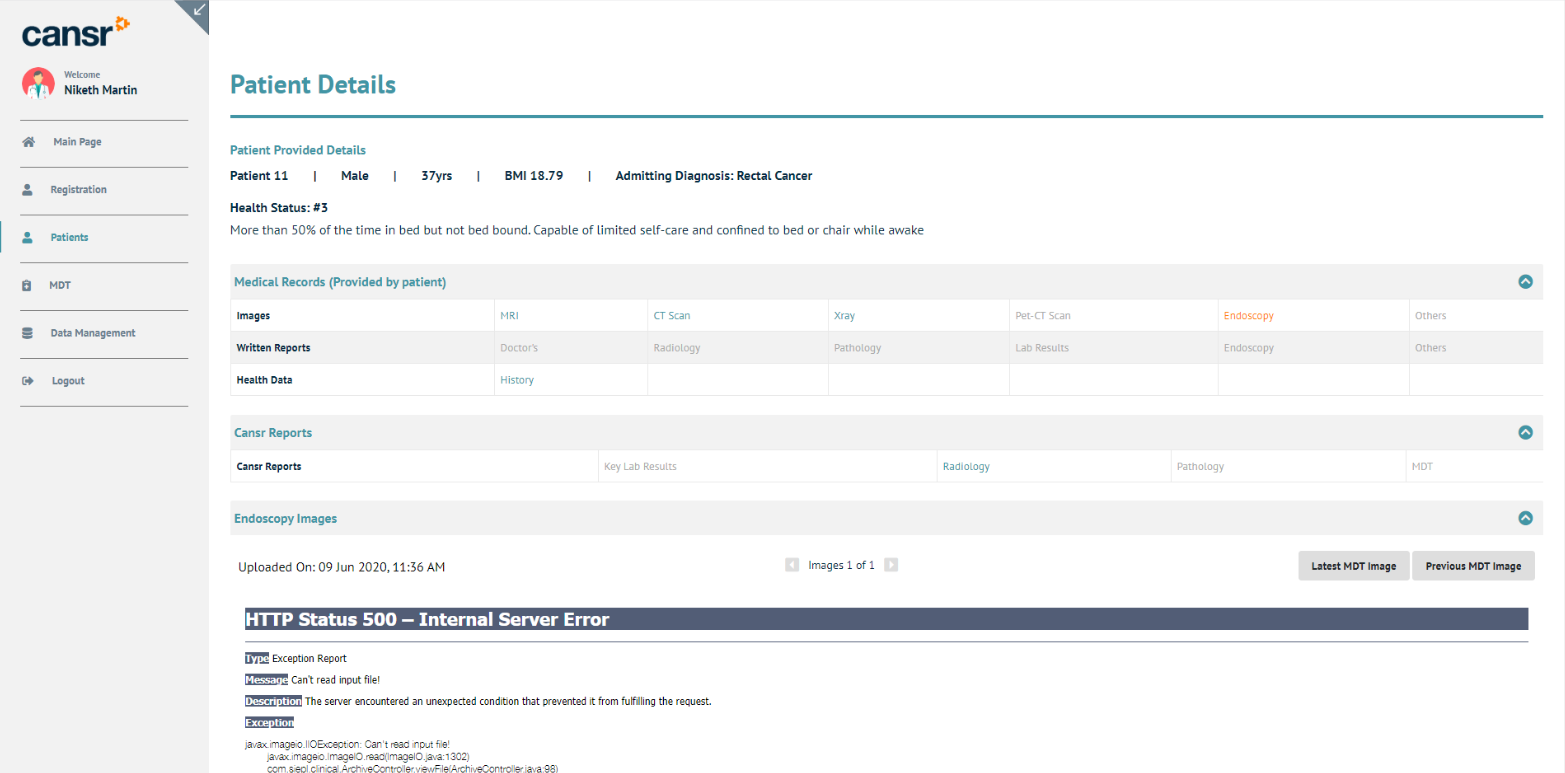This screenshot has height=773, width=1565.
Task: Click the MDT clipboard icon
Action: [28, 286]
